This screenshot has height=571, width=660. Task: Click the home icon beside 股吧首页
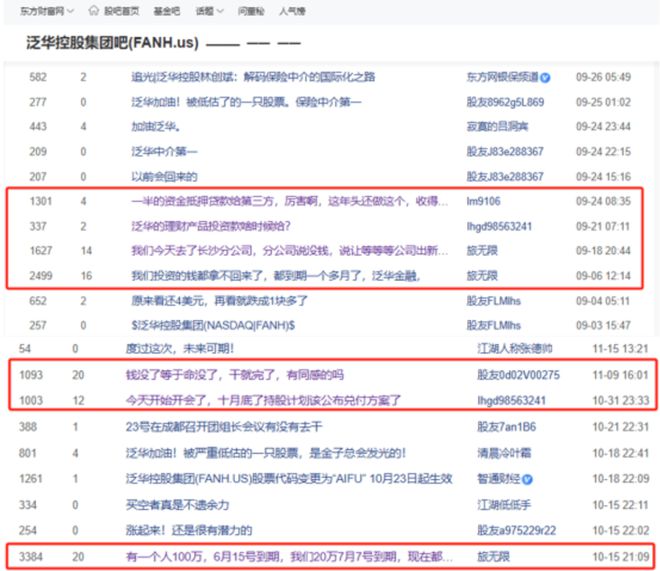click(93, 11)
